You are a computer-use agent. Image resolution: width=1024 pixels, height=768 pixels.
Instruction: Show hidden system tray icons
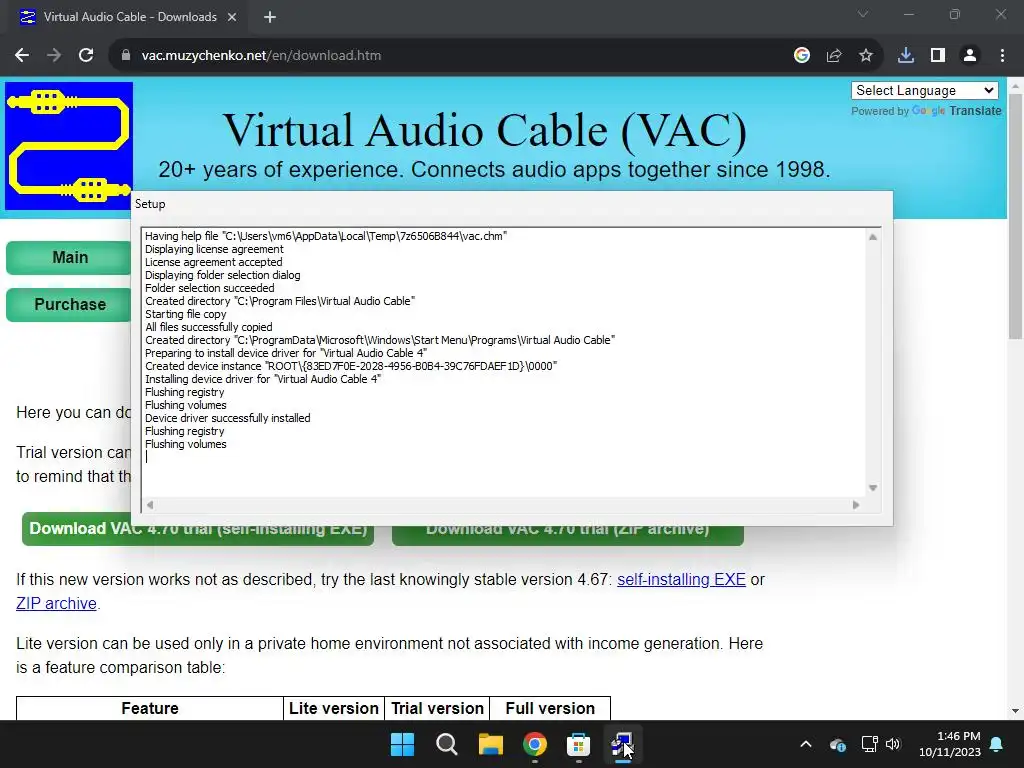(x=806, y=744)
